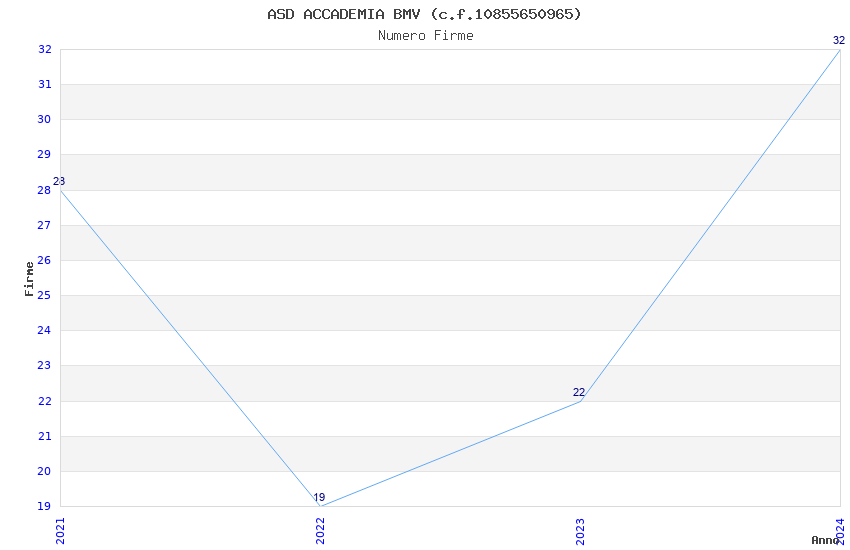The height and width of the screenshot is (550, 850).
Task: Click Y-axis tick value 19
Action: point(44,507)
